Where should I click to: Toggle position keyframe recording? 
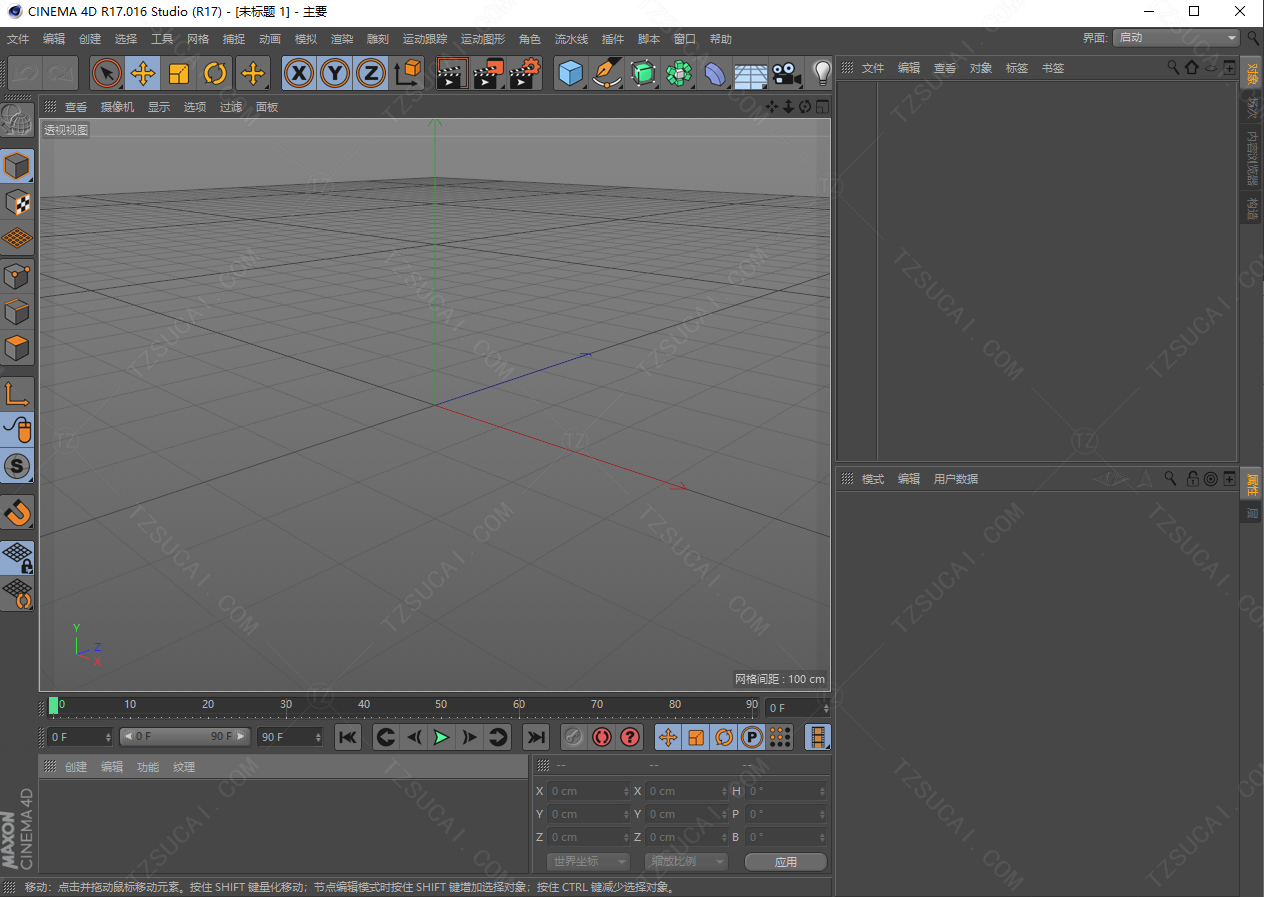pos(668,737)
